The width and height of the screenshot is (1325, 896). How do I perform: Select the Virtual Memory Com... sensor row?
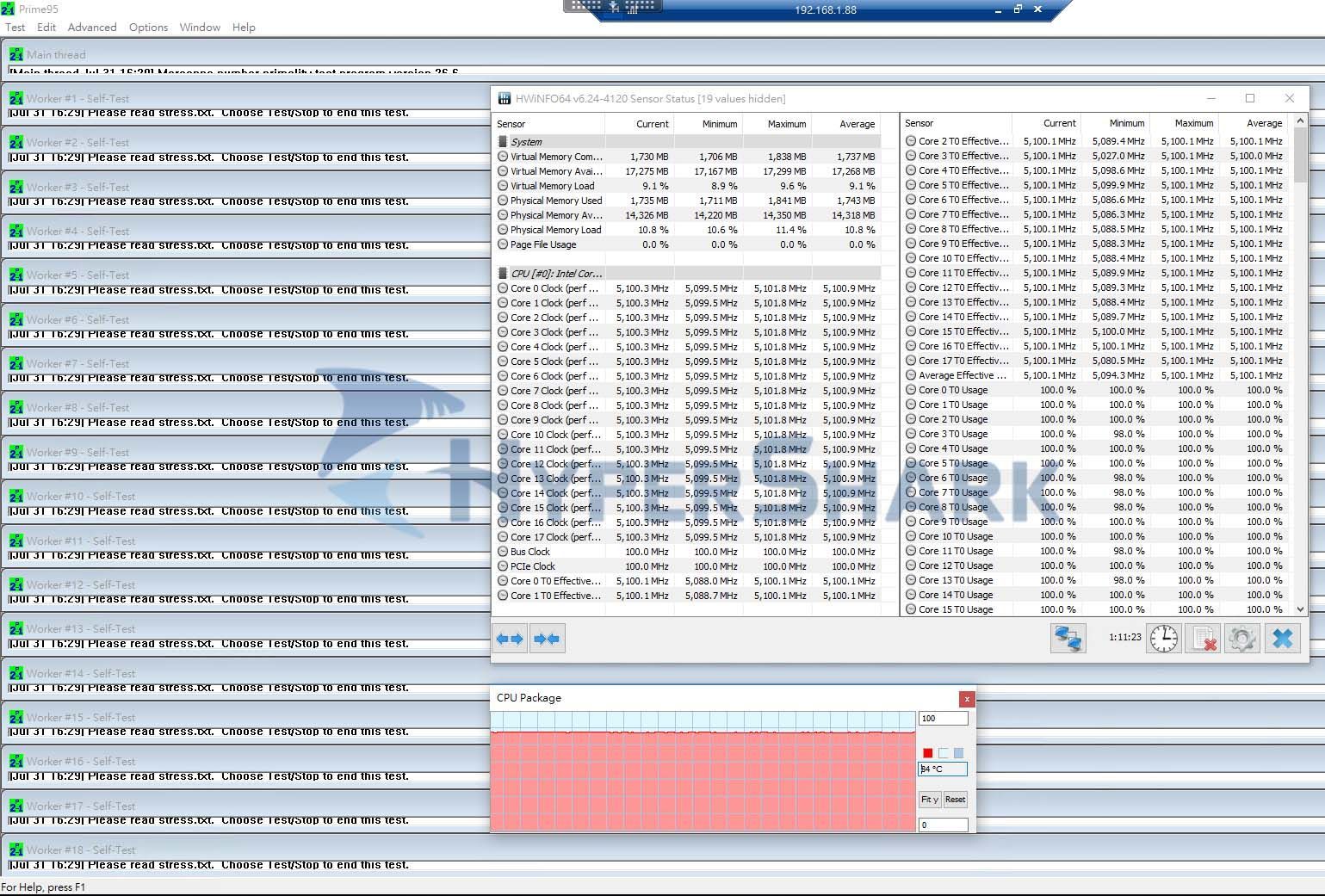point(686,157)
